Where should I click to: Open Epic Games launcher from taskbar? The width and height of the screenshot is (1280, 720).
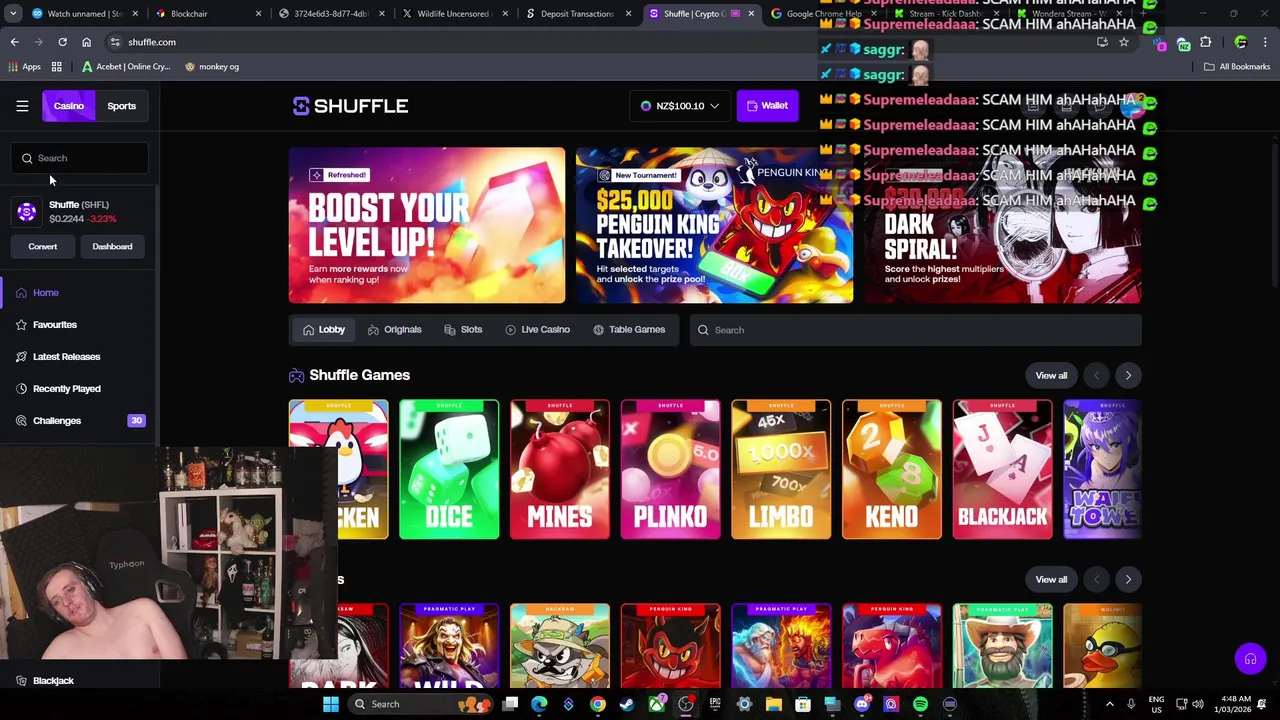(715, 704)
